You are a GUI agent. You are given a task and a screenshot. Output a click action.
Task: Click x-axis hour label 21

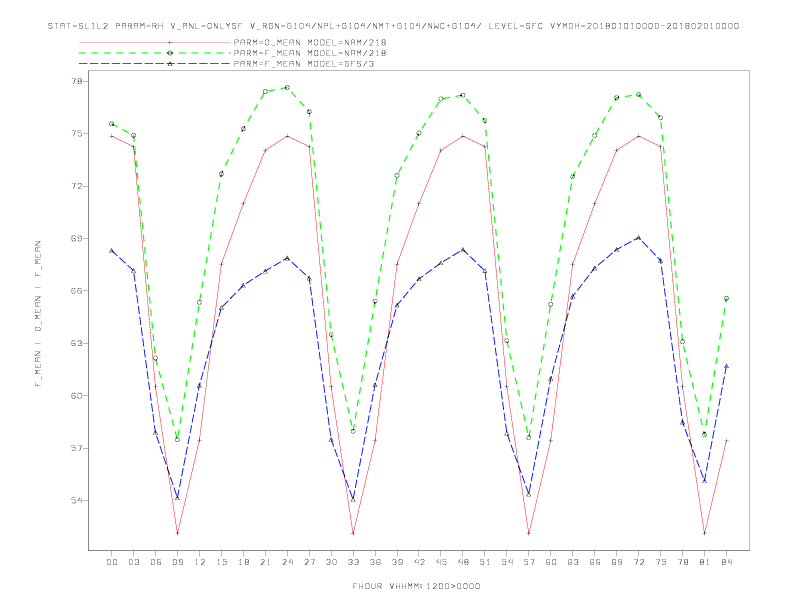265,562
